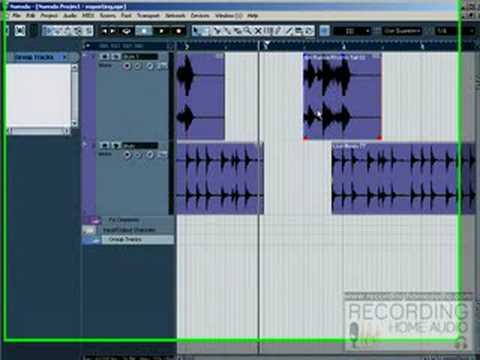
Task: Select the Live Beats clip on track two
Action: pos(404,178)
